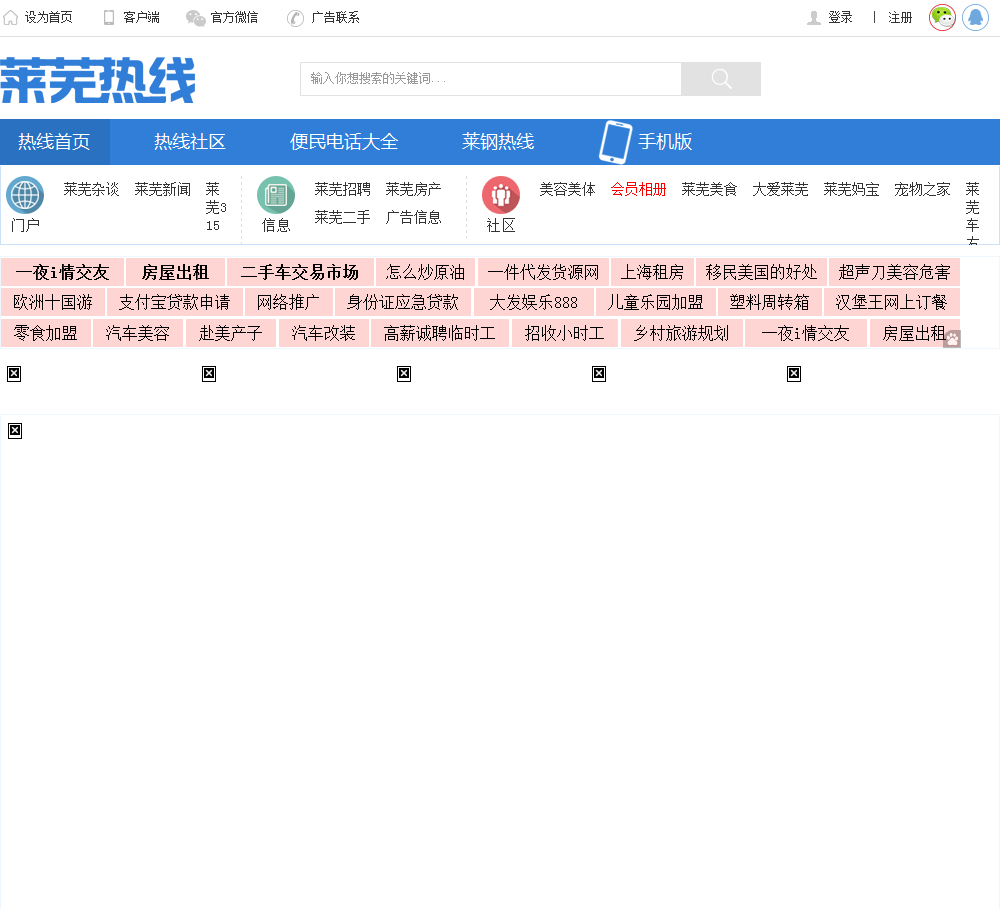Click the 乡村旅游规划 ad link
The height and width of the screenshot is (909, 1000).
tap(682, 333)
